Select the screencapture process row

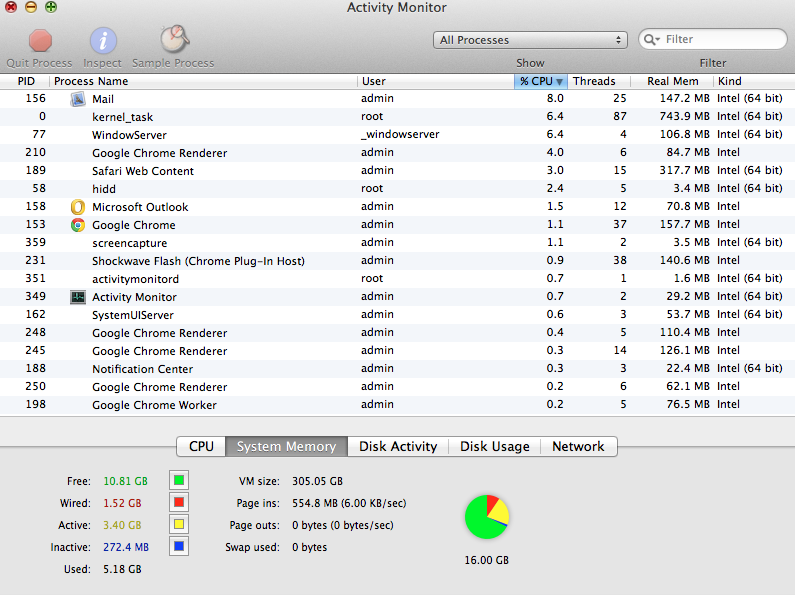[398, 243]
